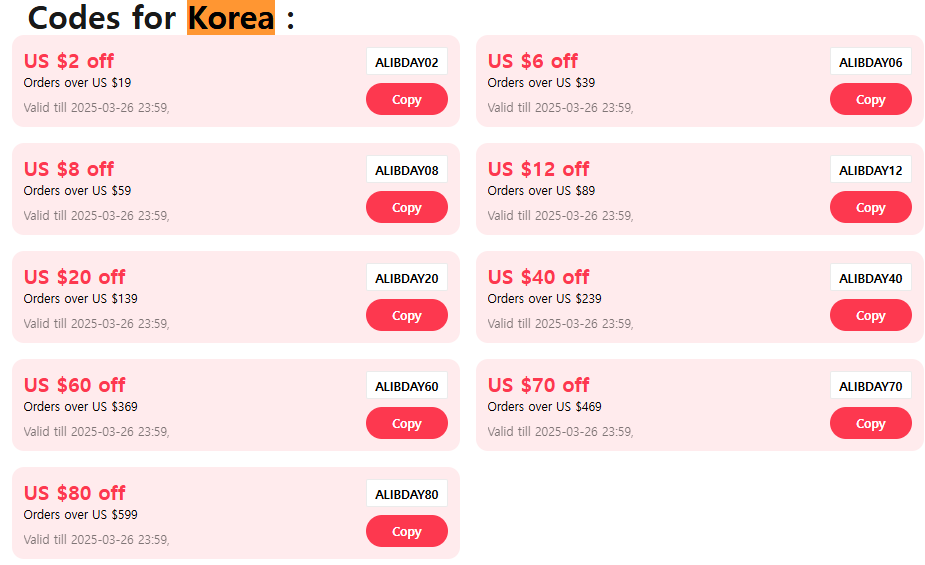Click the highlighted Korea heading word
This screenshot has height=565, width=925.
pos(231,18)
